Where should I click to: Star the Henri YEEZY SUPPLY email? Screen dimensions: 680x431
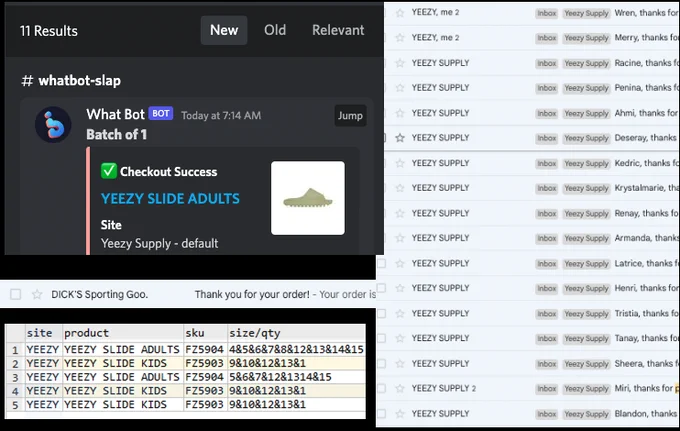[x=400, y=288]
